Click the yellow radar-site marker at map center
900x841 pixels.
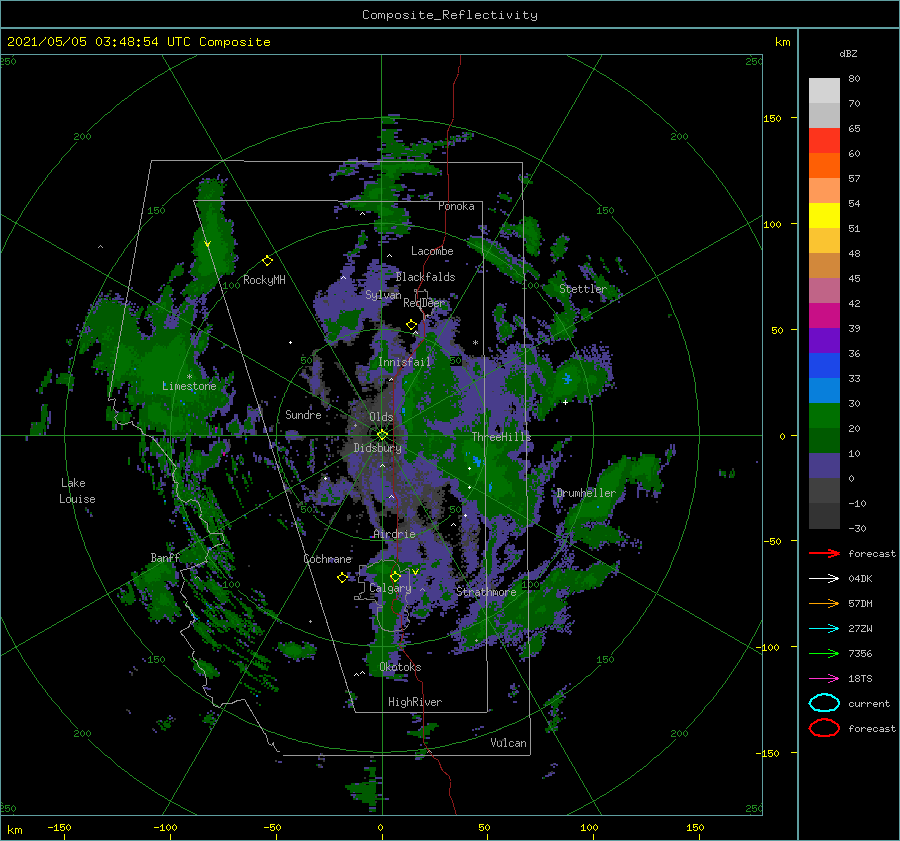[x=382, y=435]
